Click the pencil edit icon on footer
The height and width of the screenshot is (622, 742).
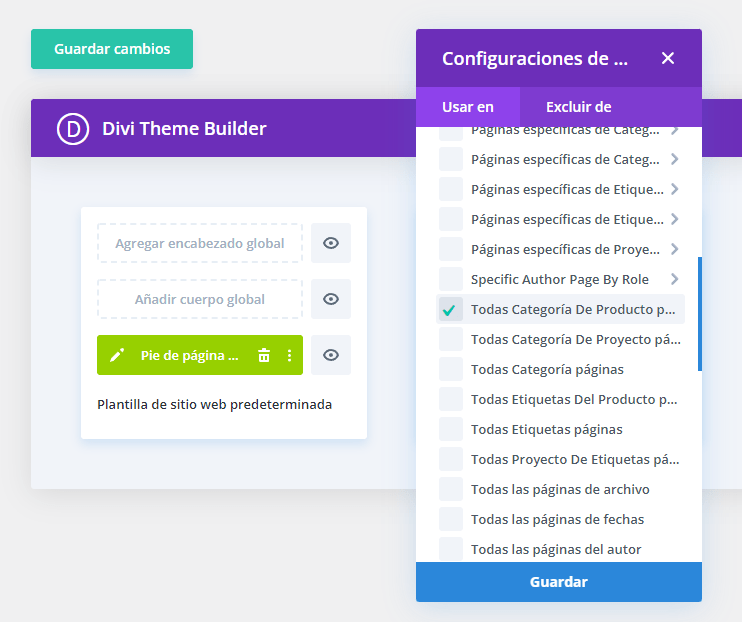click(x=117, y=355)
